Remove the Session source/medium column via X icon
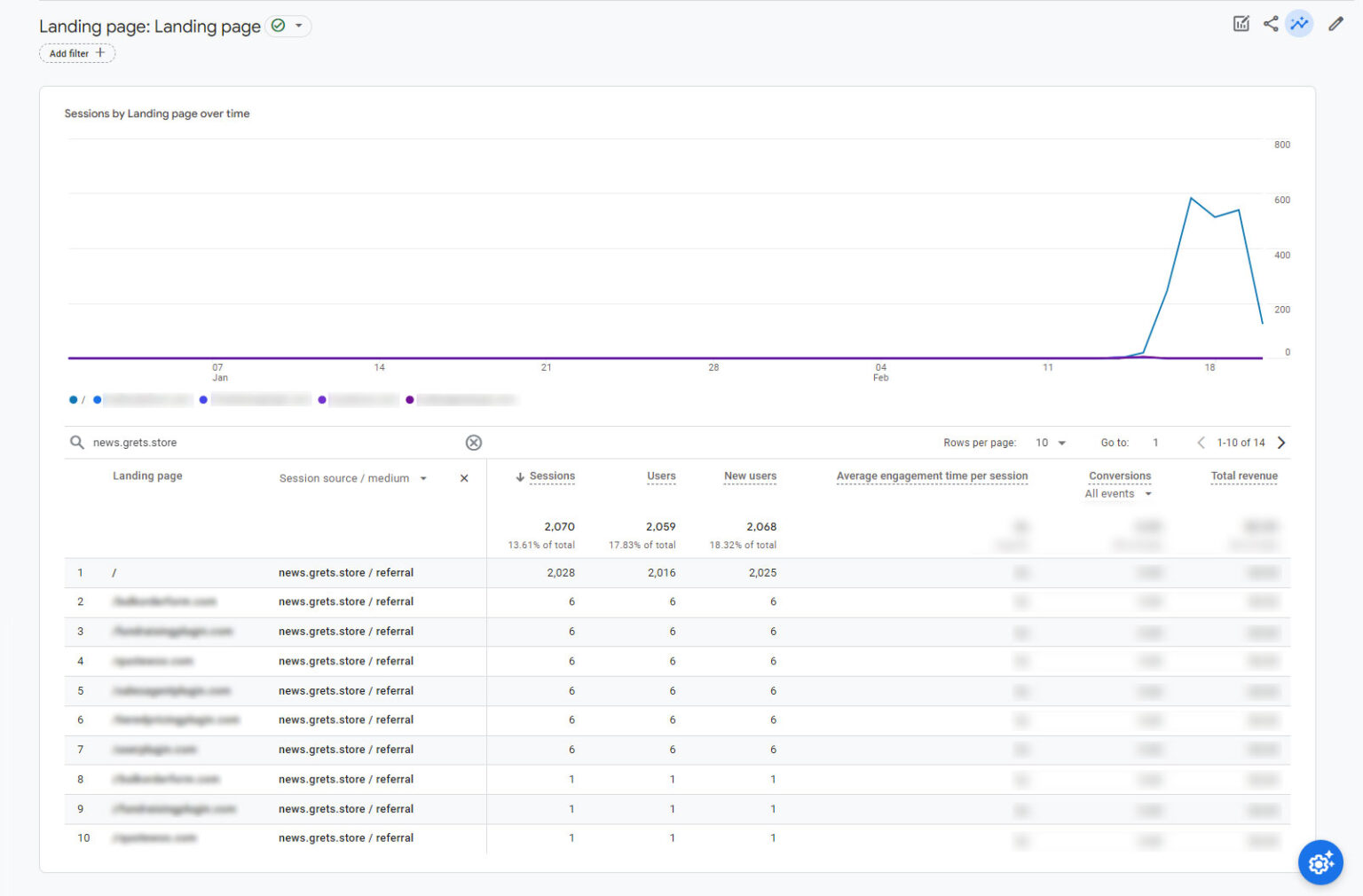 click(x=463, y=477)
